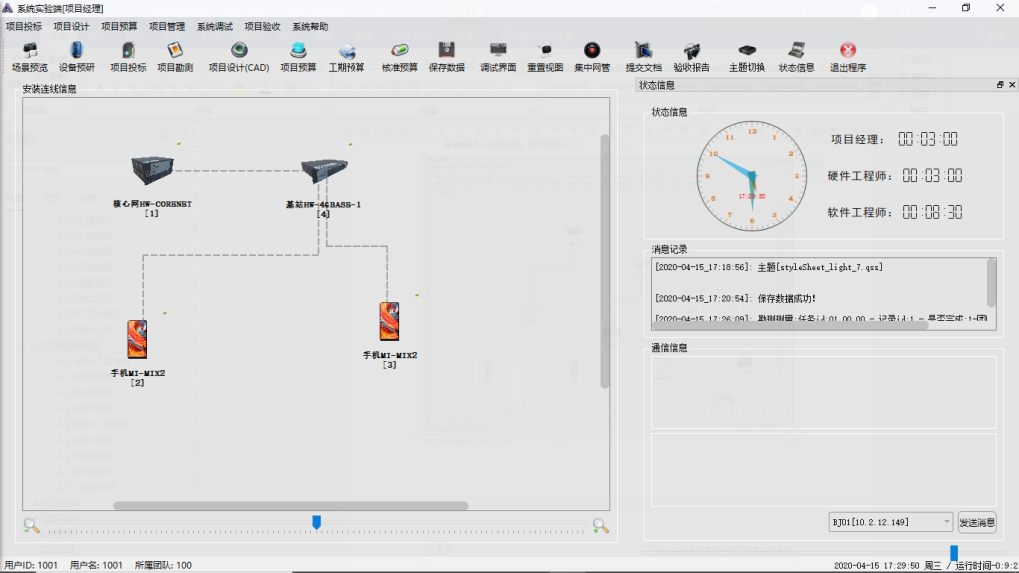Select the 核心网HW-CORENET device node
1019x573 pixels.
pyautogui.click(x=152, y=176)
